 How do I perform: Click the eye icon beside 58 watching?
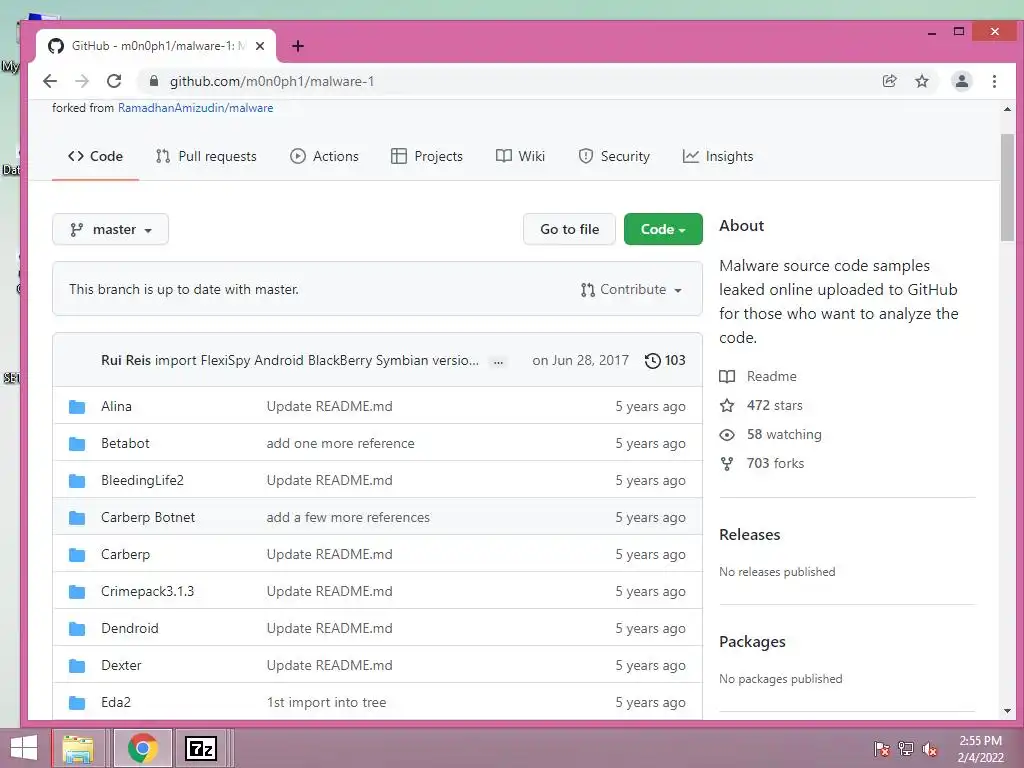coord(727,434)
